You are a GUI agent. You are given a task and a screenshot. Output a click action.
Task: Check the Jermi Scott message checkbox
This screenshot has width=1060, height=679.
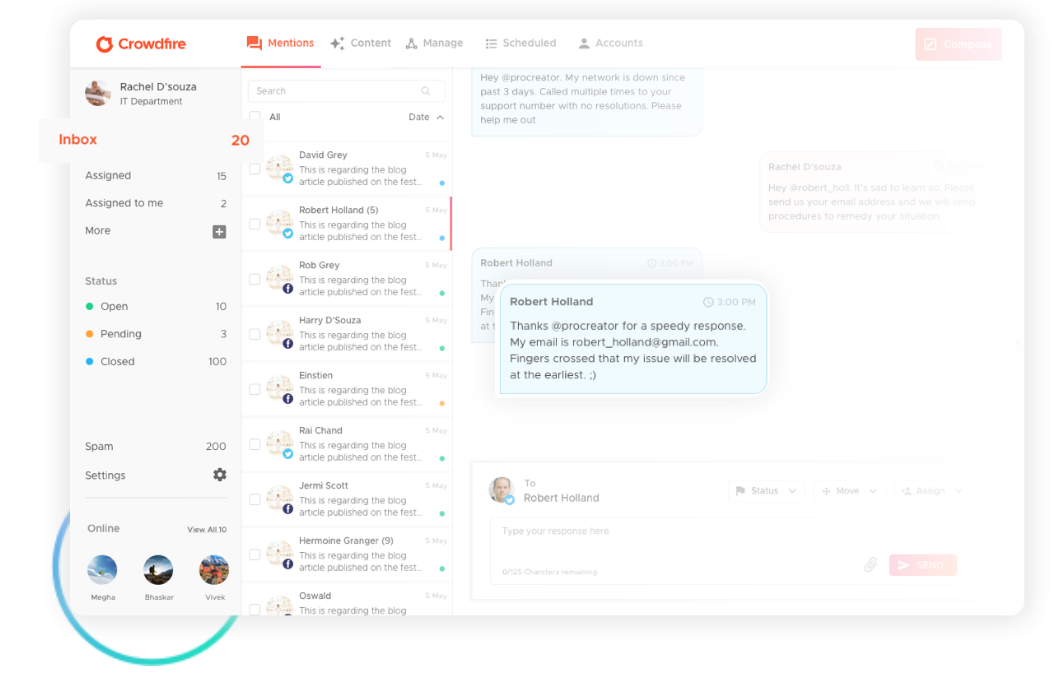tap(255, 500)
